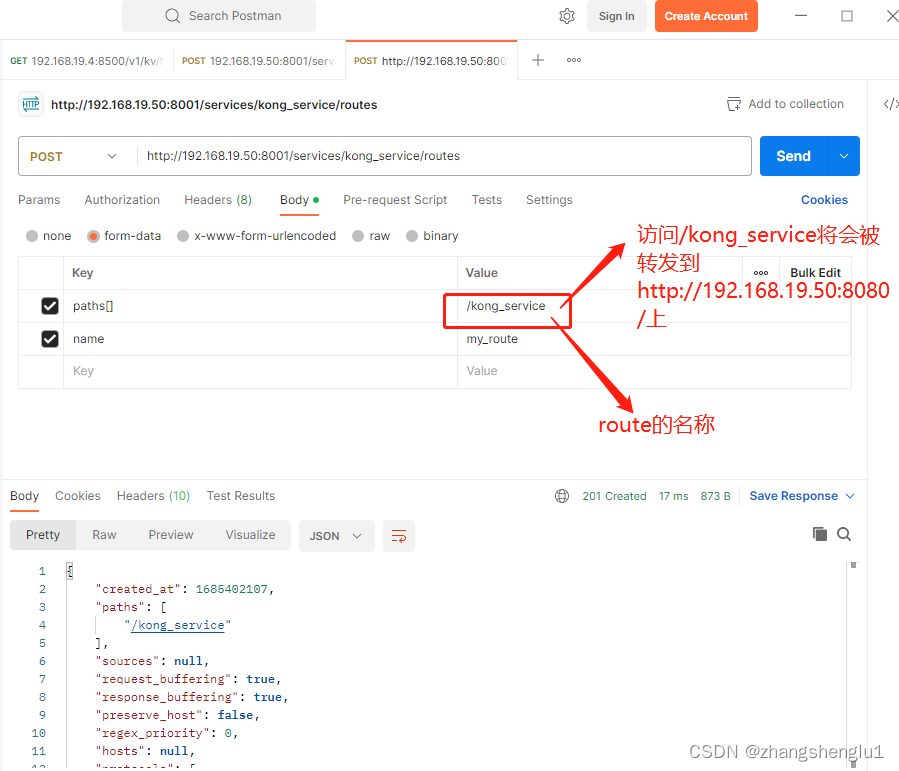This screenshot has height=771, width=899.
Task: Copy the response body to clipboard
Action: (x=819, y=534)
